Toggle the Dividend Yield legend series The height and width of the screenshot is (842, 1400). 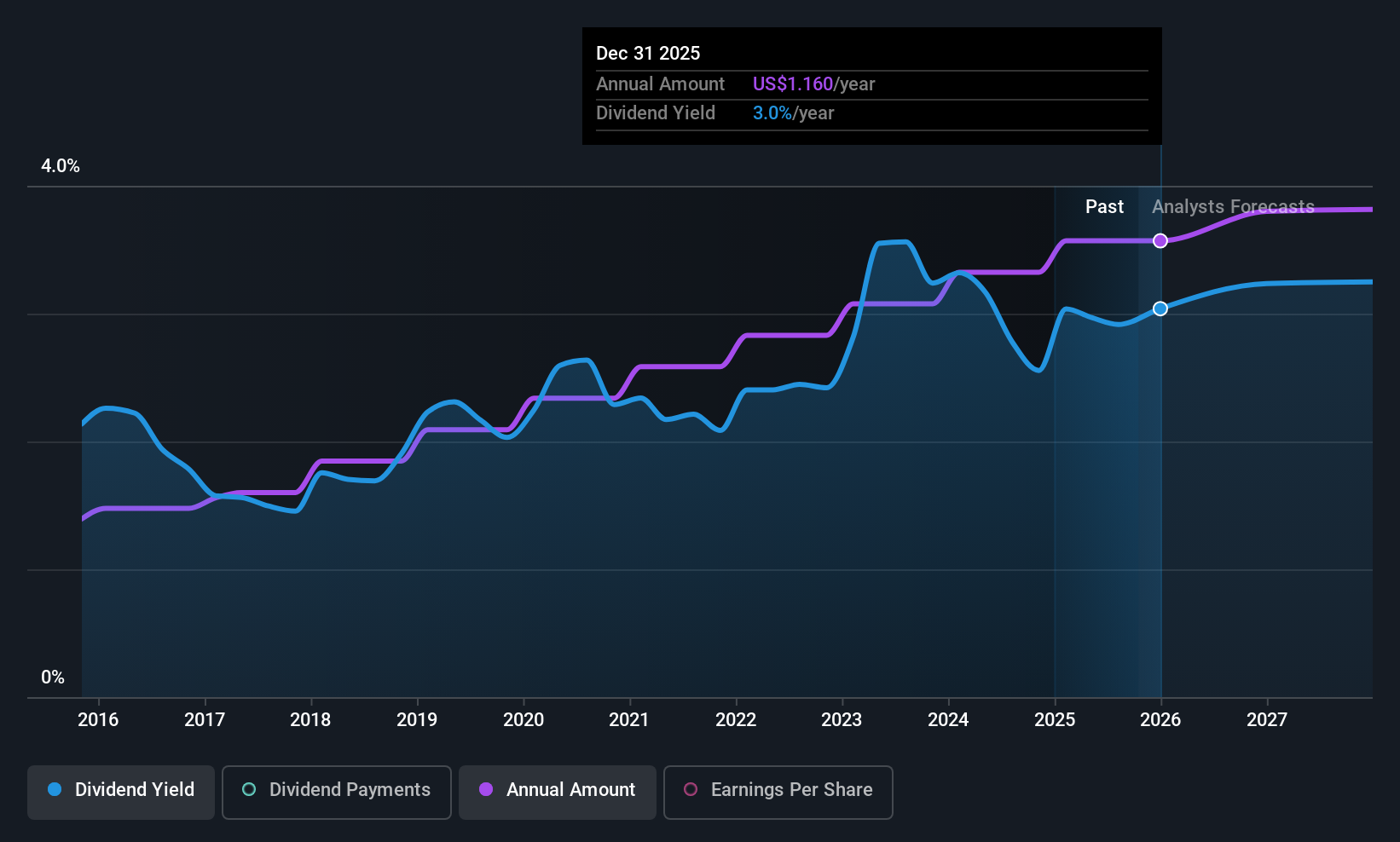click(x=121, y=792)
